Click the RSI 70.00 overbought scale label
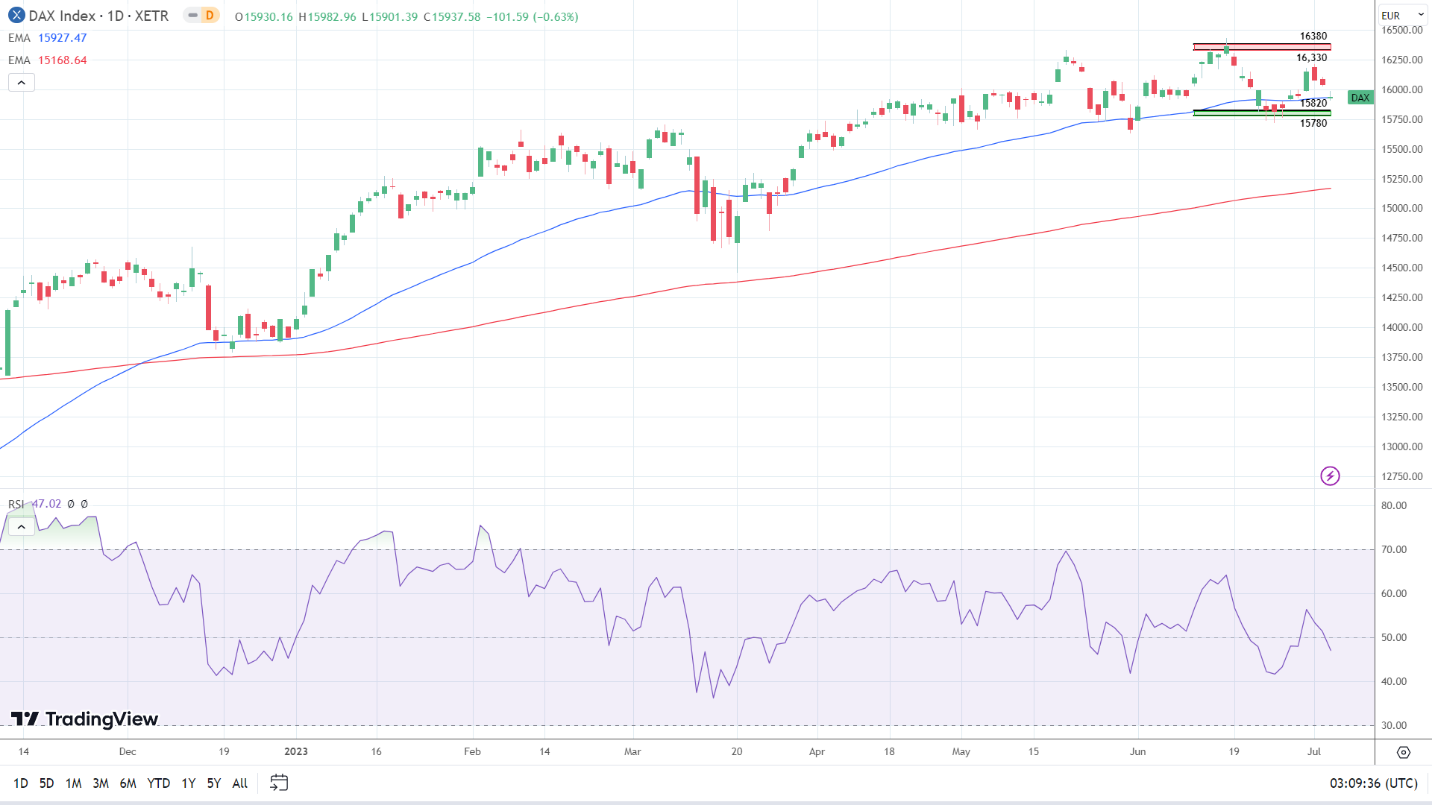This screenshot has height=805, width=1432. click(x=1394, y=550)
